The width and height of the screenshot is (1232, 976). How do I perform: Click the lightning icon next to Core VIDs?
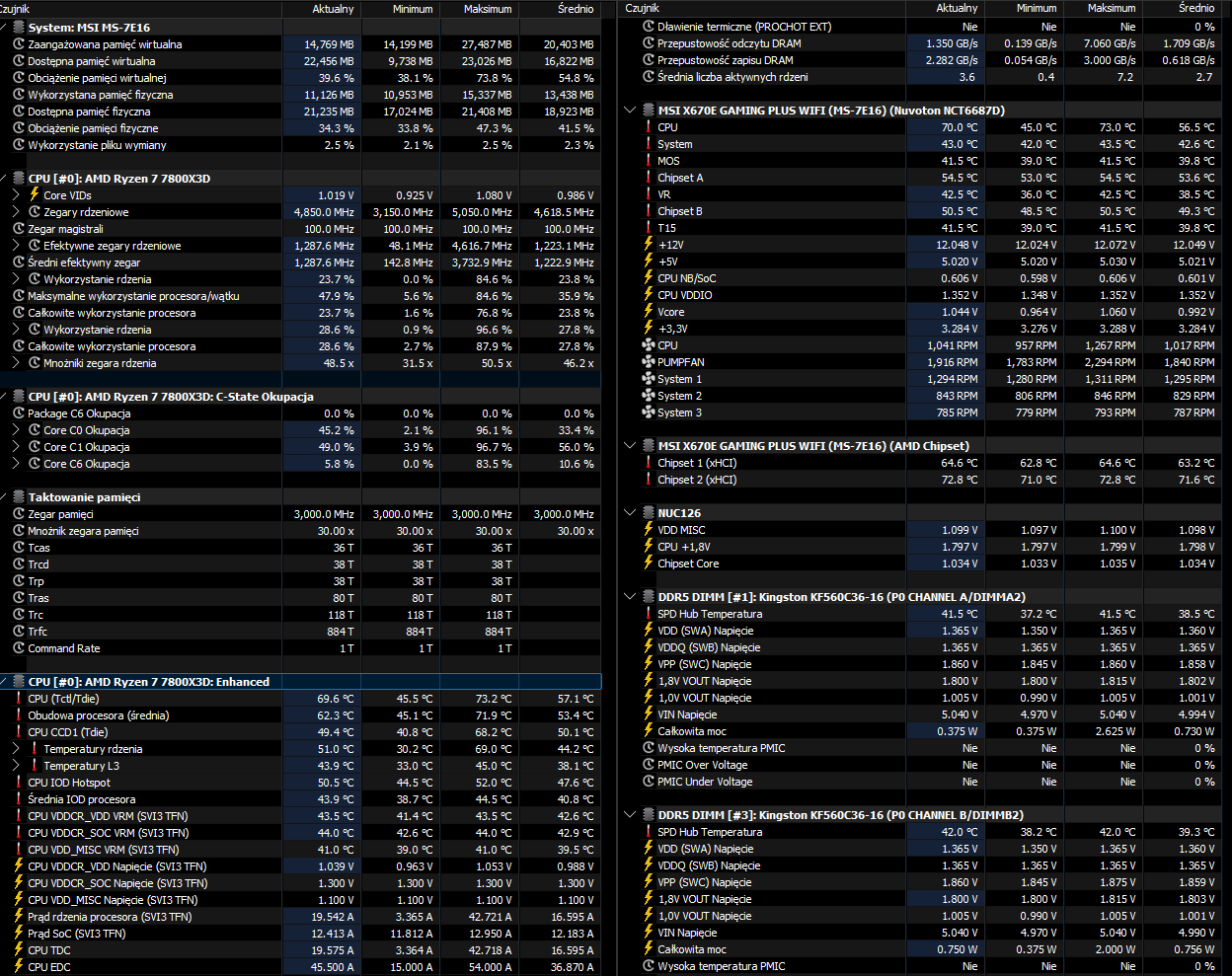35,195
